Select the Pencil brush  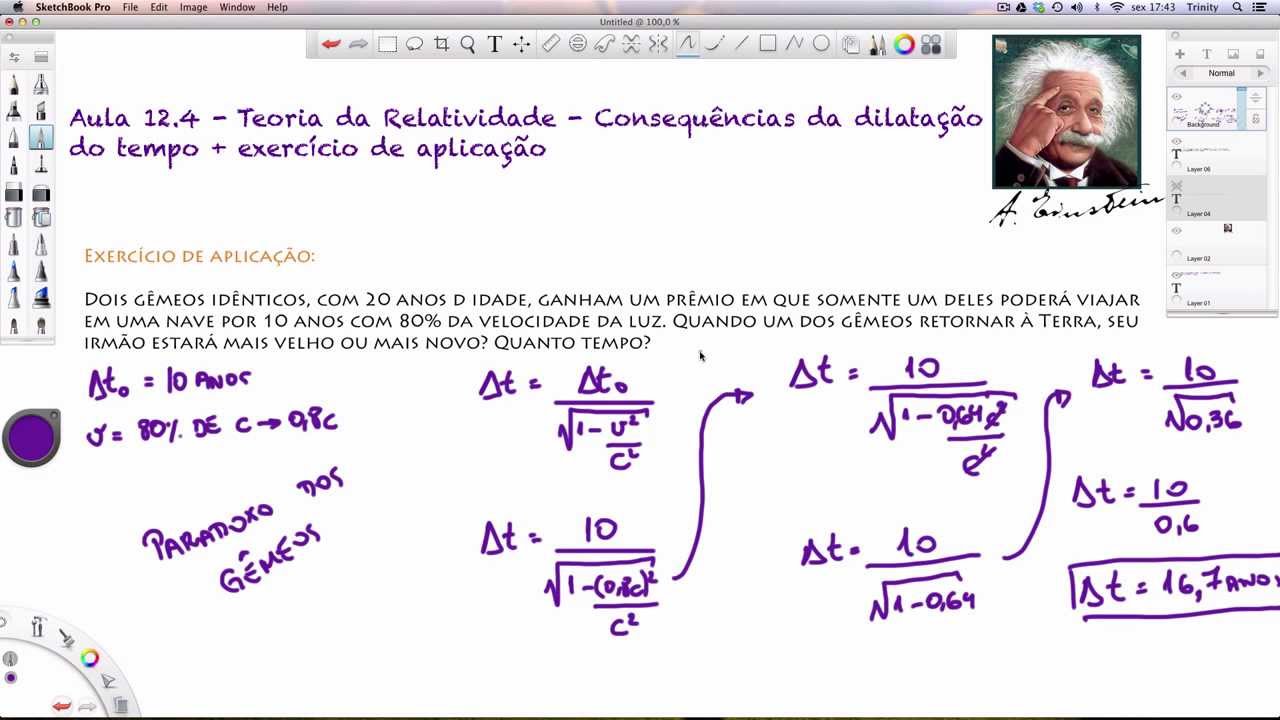click(14, 85)
